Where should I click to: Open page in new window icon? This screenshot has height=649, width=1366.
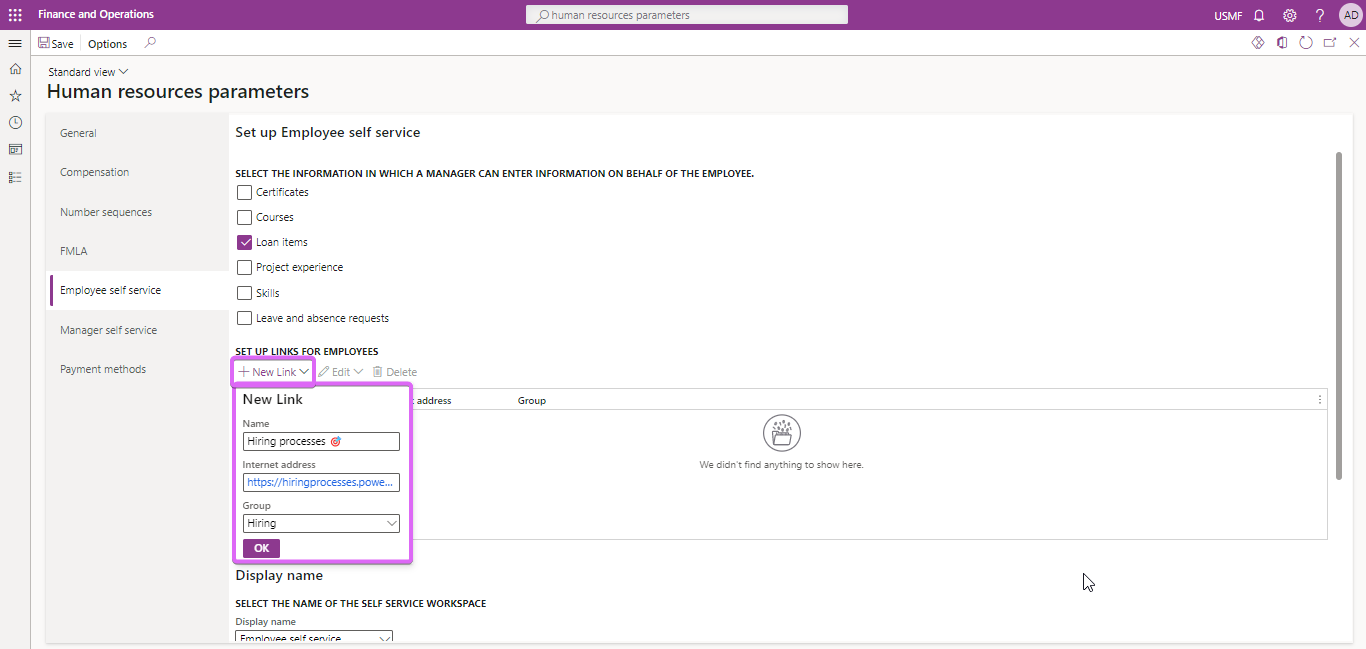[1330, 43]
